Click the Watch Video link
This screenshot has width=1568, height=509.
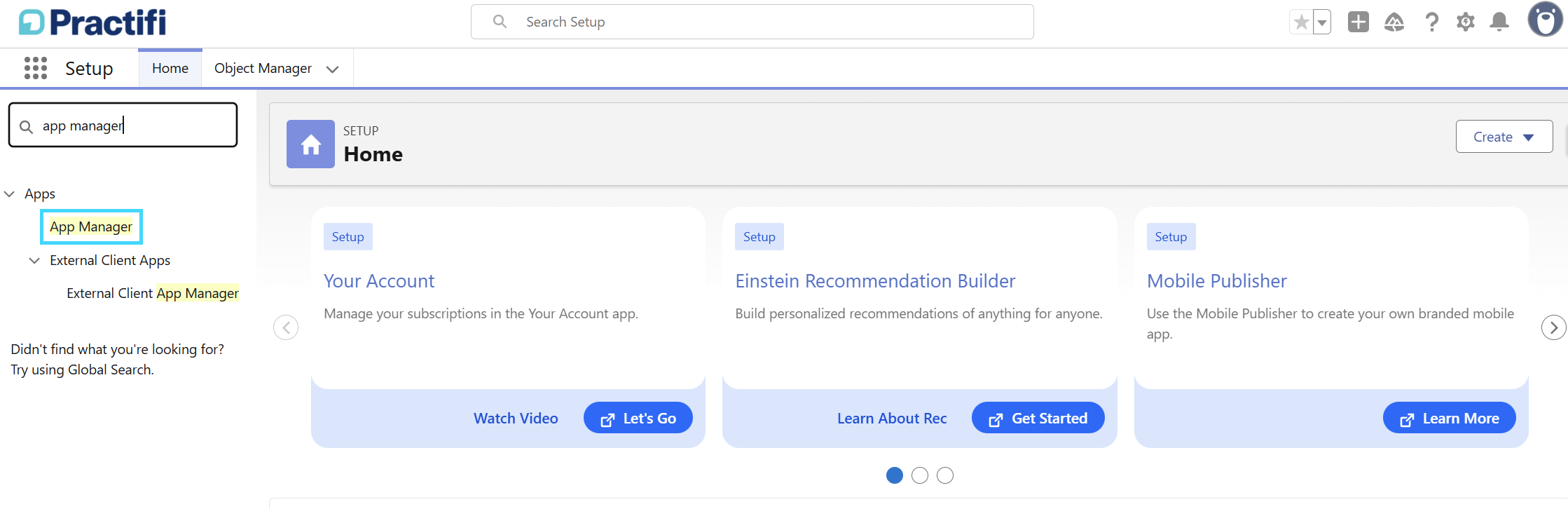tap(516, 419)
